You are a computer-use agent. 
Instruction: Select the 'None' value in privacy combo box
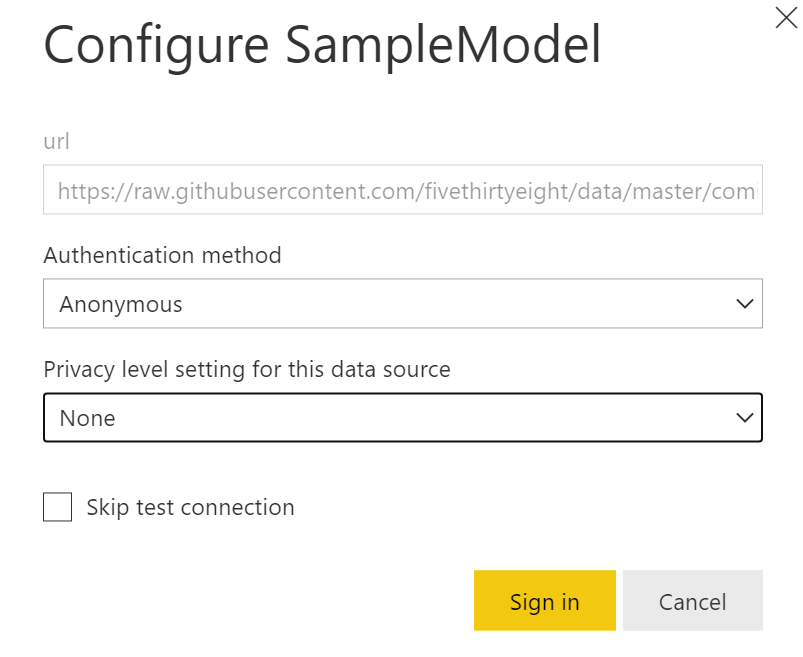88,418
